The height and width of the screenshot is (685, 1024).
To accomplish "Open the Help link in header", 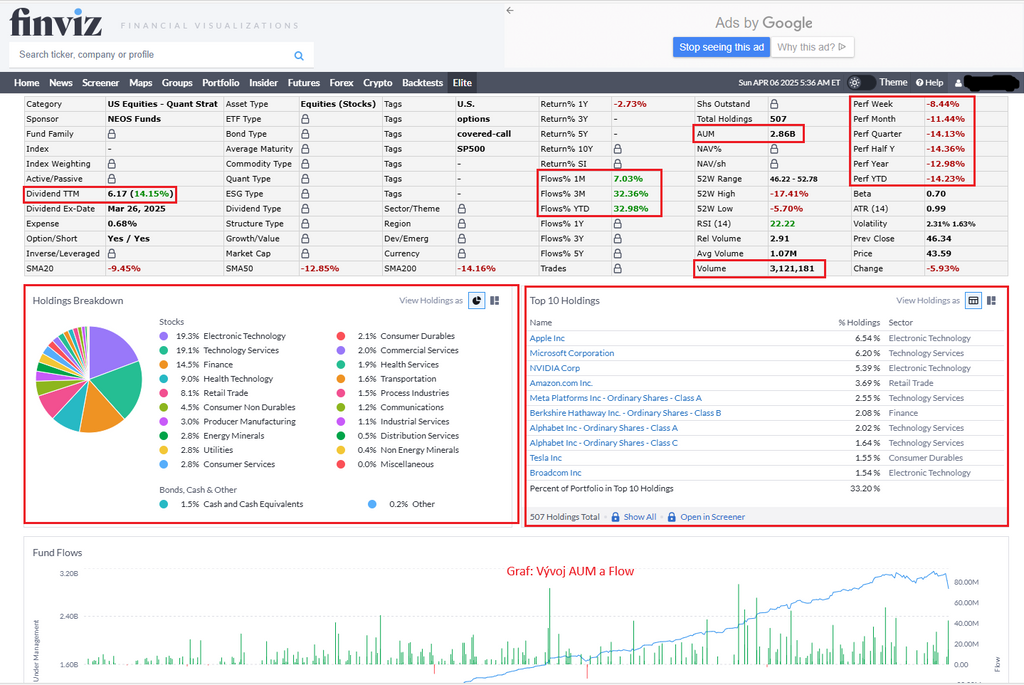I will [x=928, y=83].
